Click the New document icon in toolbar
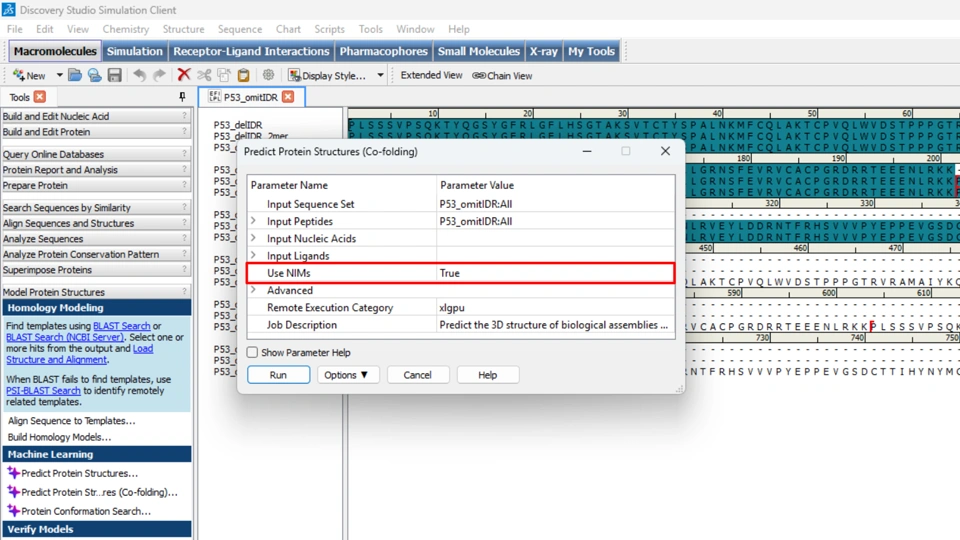This screenshot has width=960, height=540. click(19, 75)
